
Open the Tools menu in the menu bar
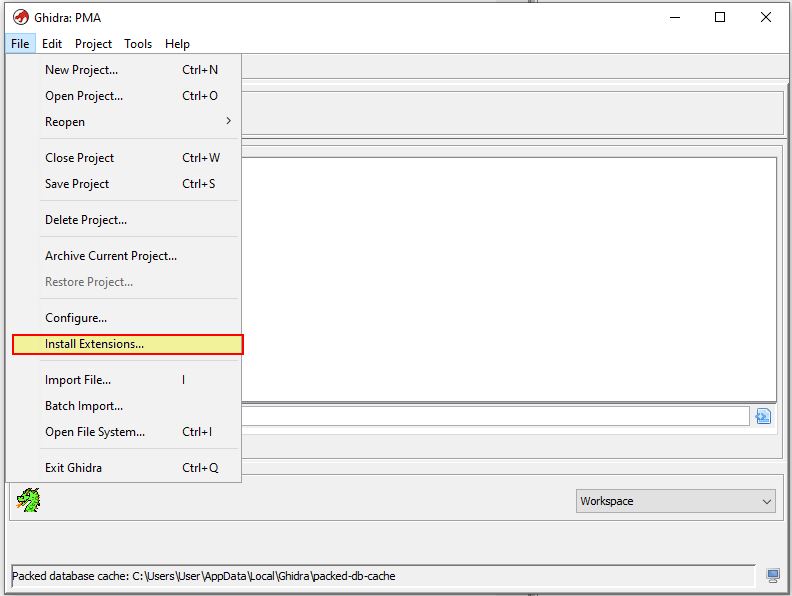click(x=138, y=44)
